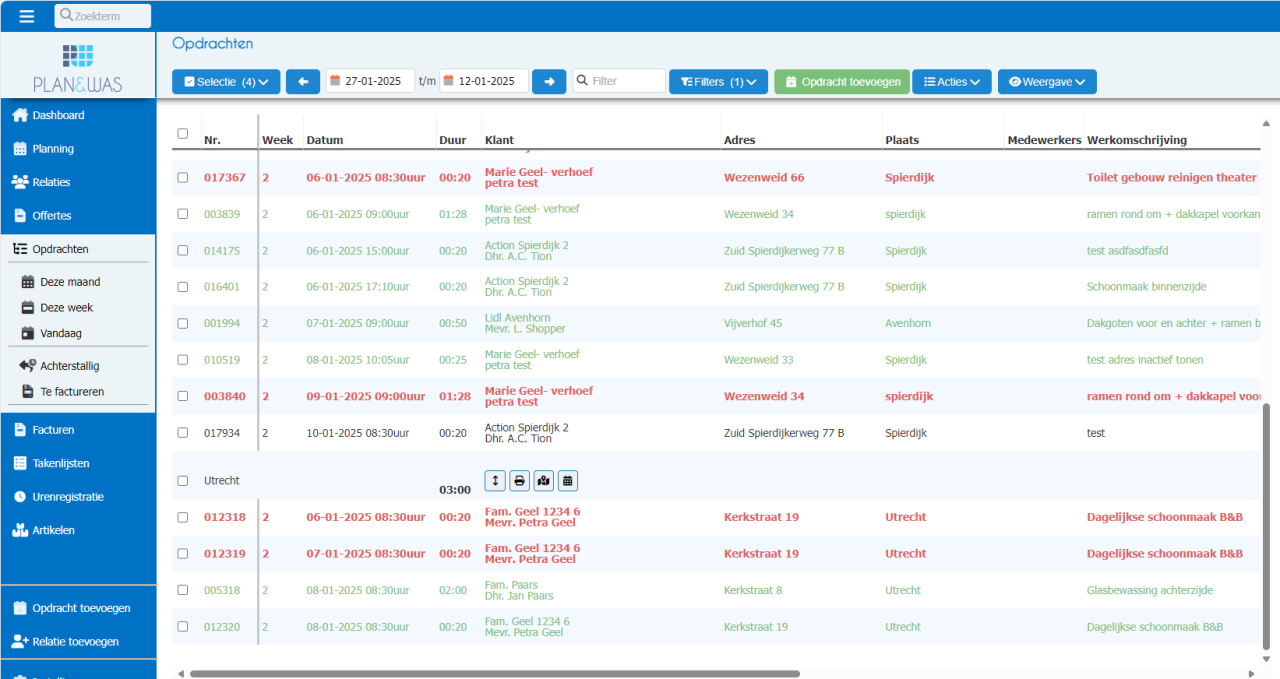Expand the Weergave dropdown

[x=1047, y=82]
